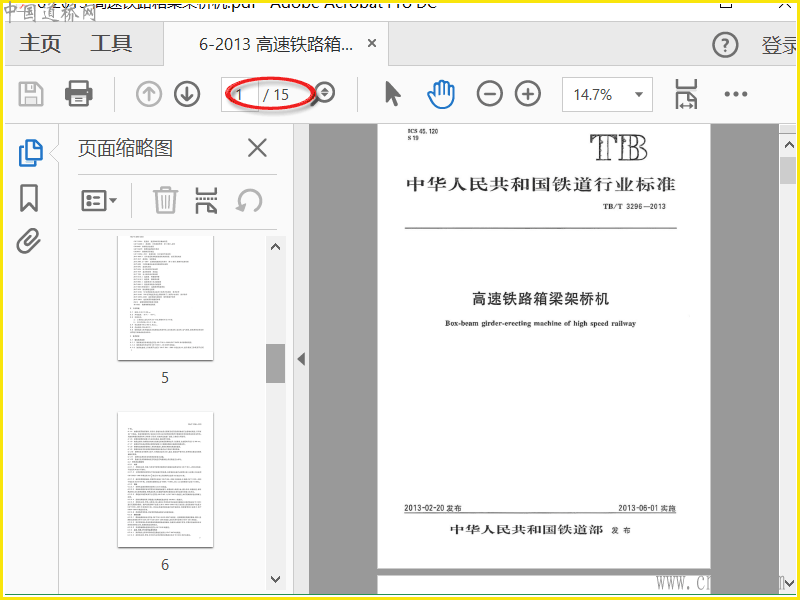800x600 pixels.
Task: Click the heading 中华人民共和国铁道行业标准
Action: 541,184
